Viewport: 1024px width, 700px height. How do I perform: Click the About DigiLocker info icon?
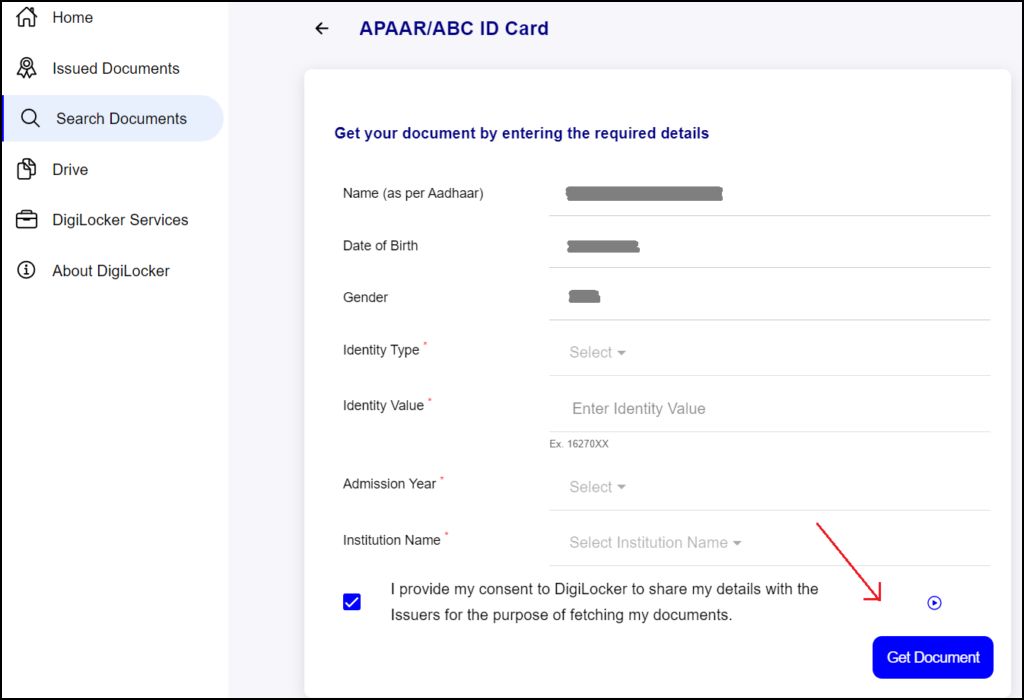(26, 270)
